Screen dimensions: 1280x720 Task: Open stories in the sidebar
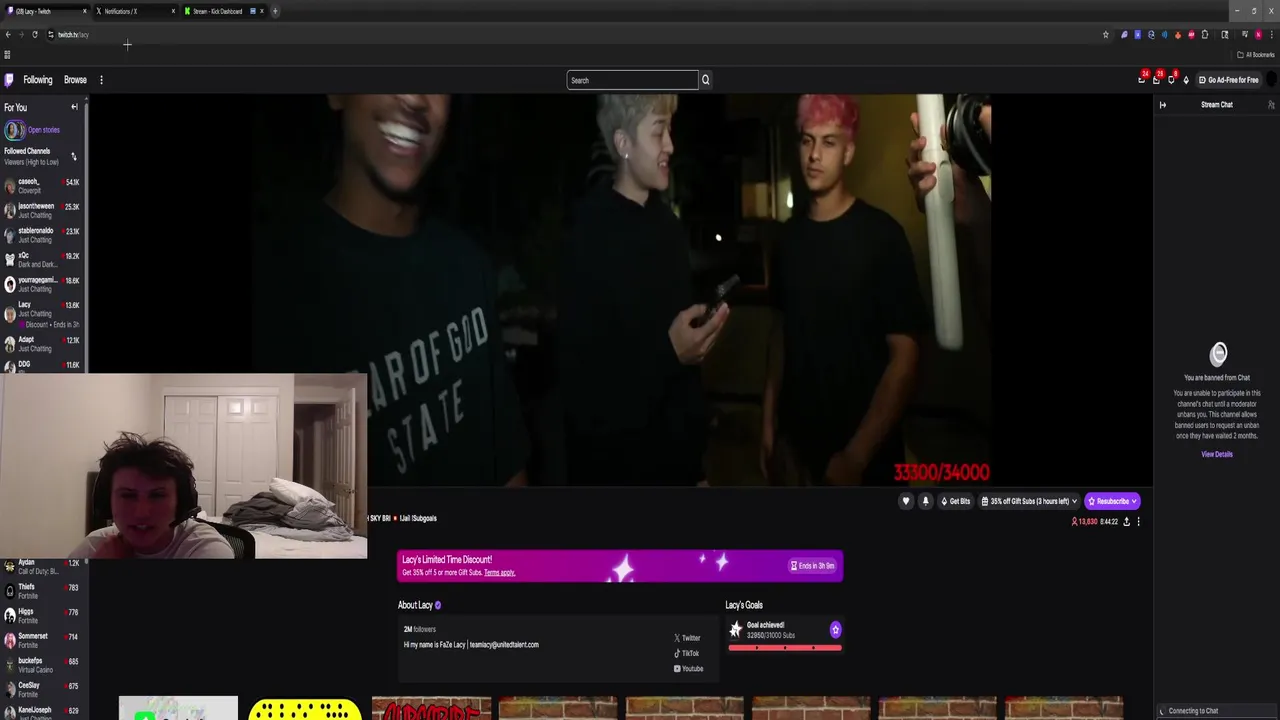(31, 130)
